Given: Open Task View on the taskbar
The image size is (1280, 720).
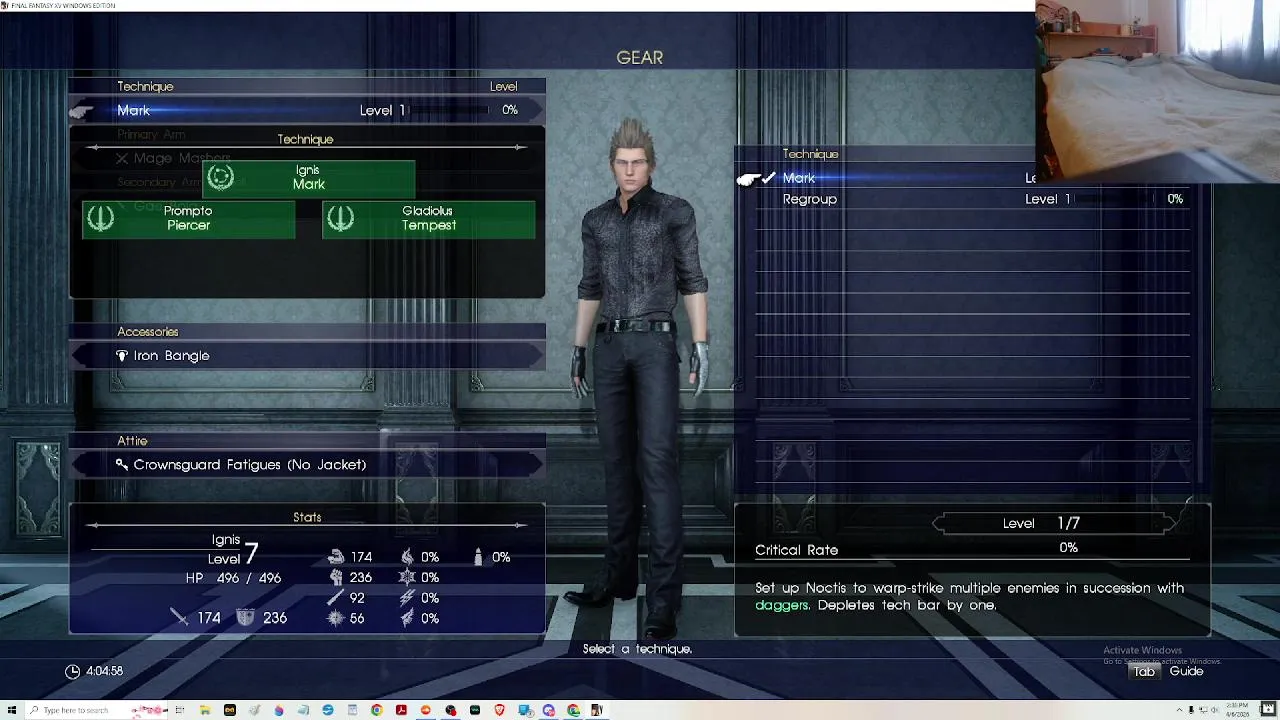Looking at the screenshot, I should tap(180, 710).
